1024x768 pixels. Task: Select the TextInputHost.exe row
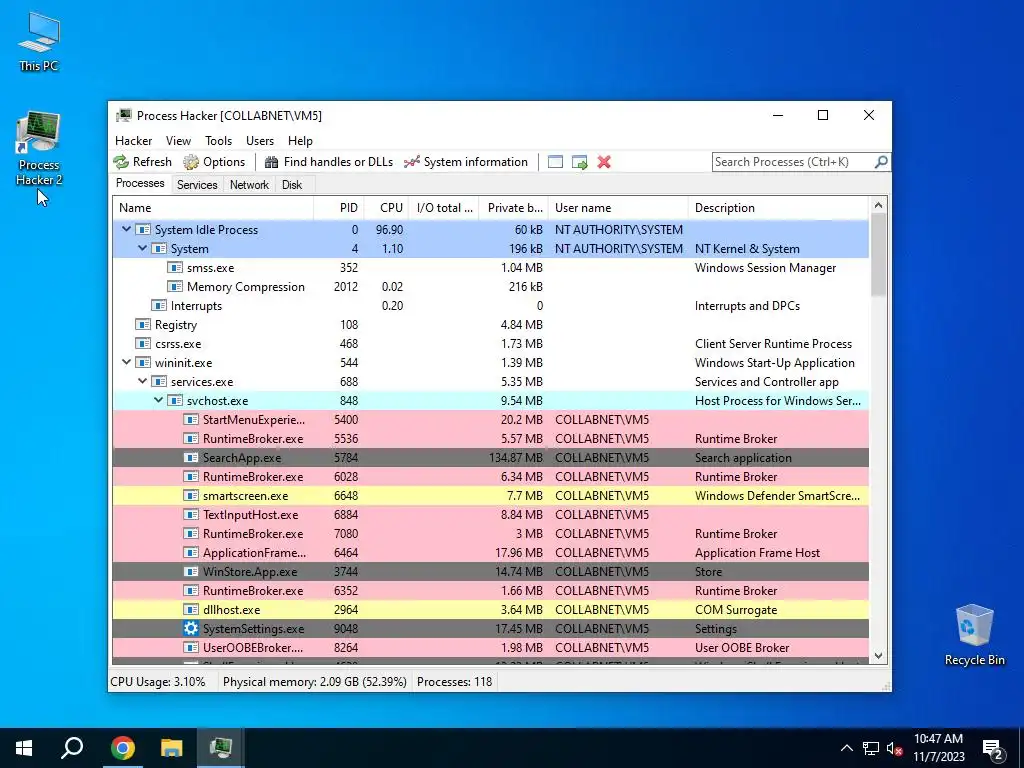[491, 515]
